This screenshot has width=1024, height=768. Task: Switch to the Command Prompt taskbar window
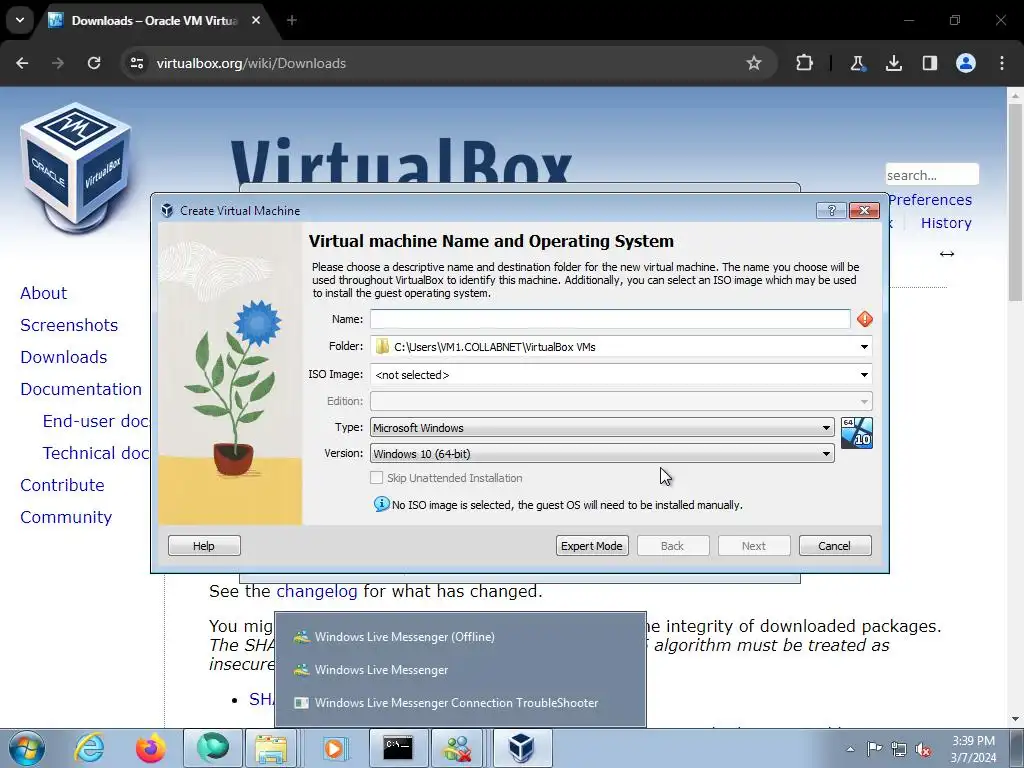[398, 748]
